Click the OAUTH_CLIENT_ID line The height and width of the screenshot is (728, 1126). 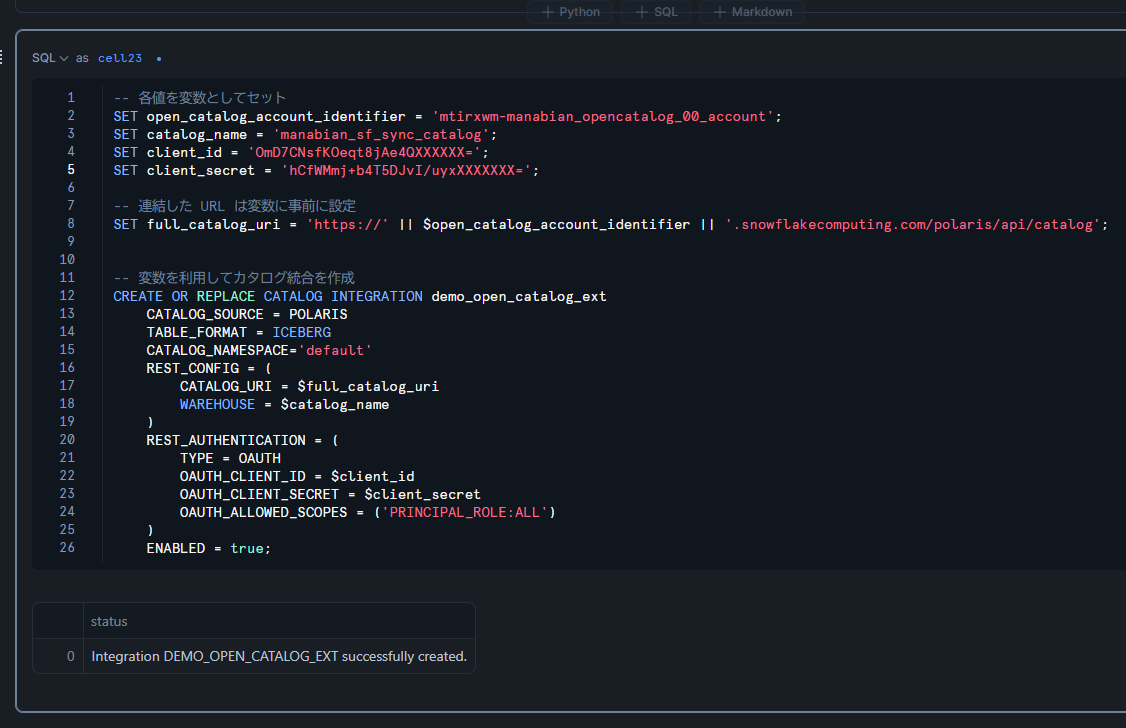click(x=297, y=476)
